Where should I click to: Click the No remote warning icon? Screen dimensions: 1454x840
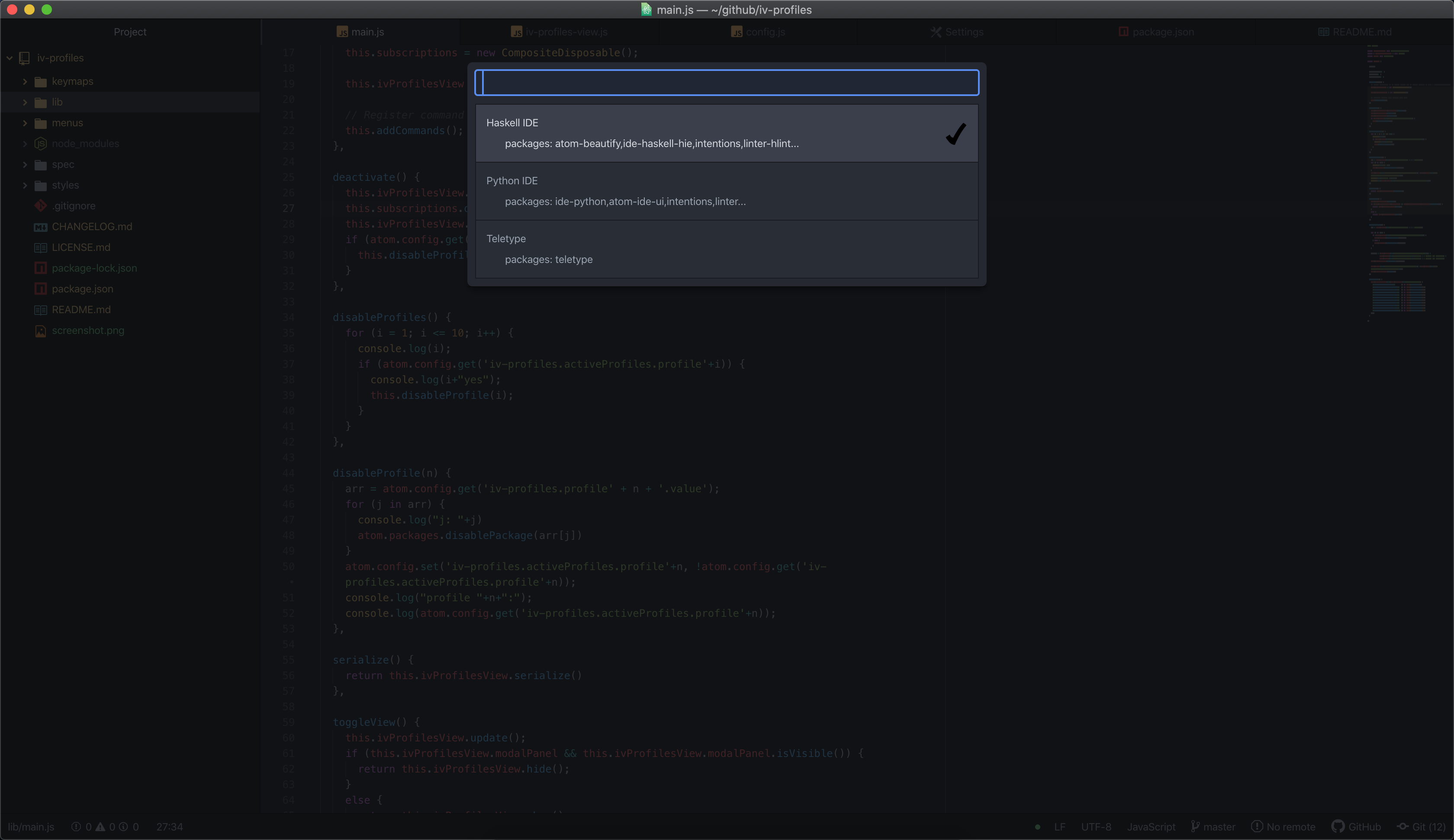click(x=1256, y=826)
